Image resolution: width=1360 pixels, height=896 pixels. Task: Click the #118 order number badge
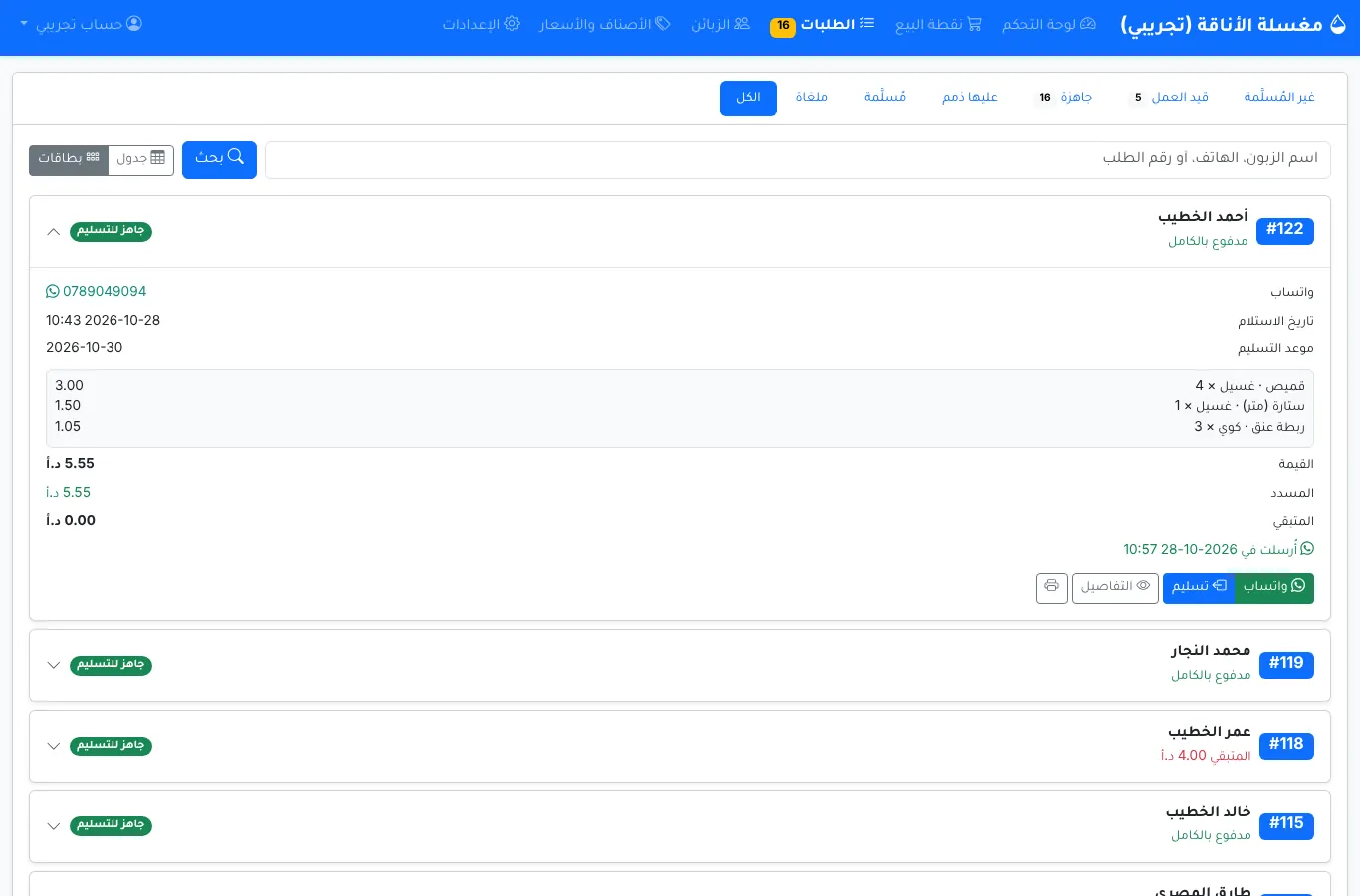point(1286,746)
